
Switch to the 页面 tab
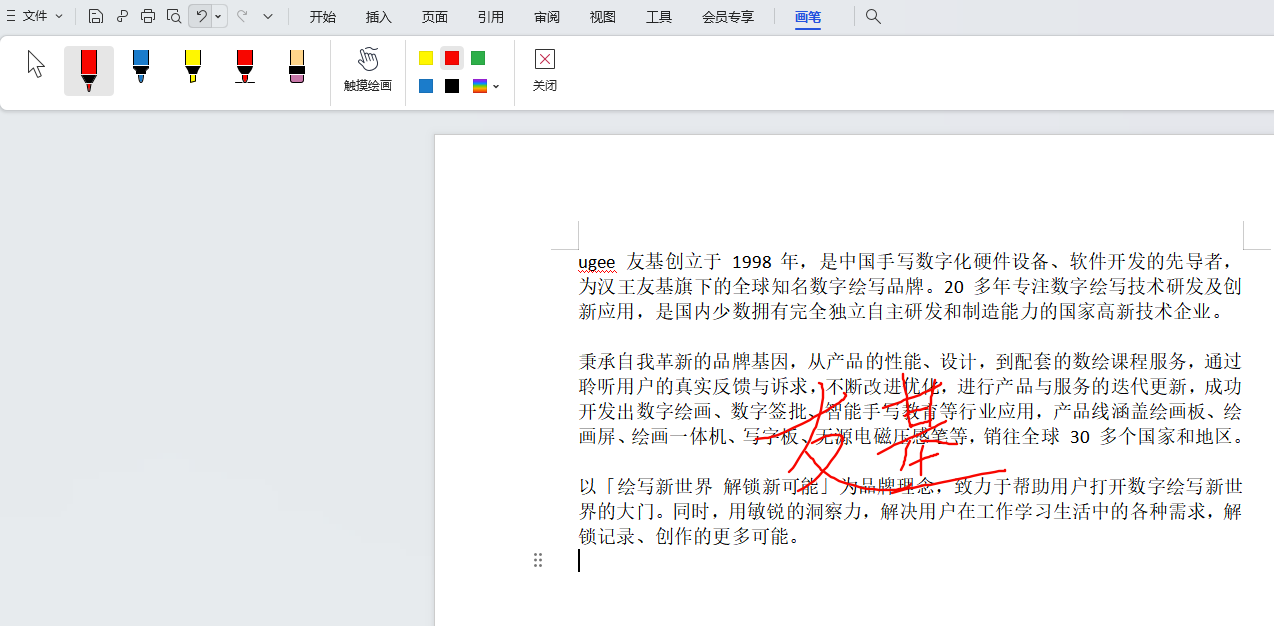[434, 17]
